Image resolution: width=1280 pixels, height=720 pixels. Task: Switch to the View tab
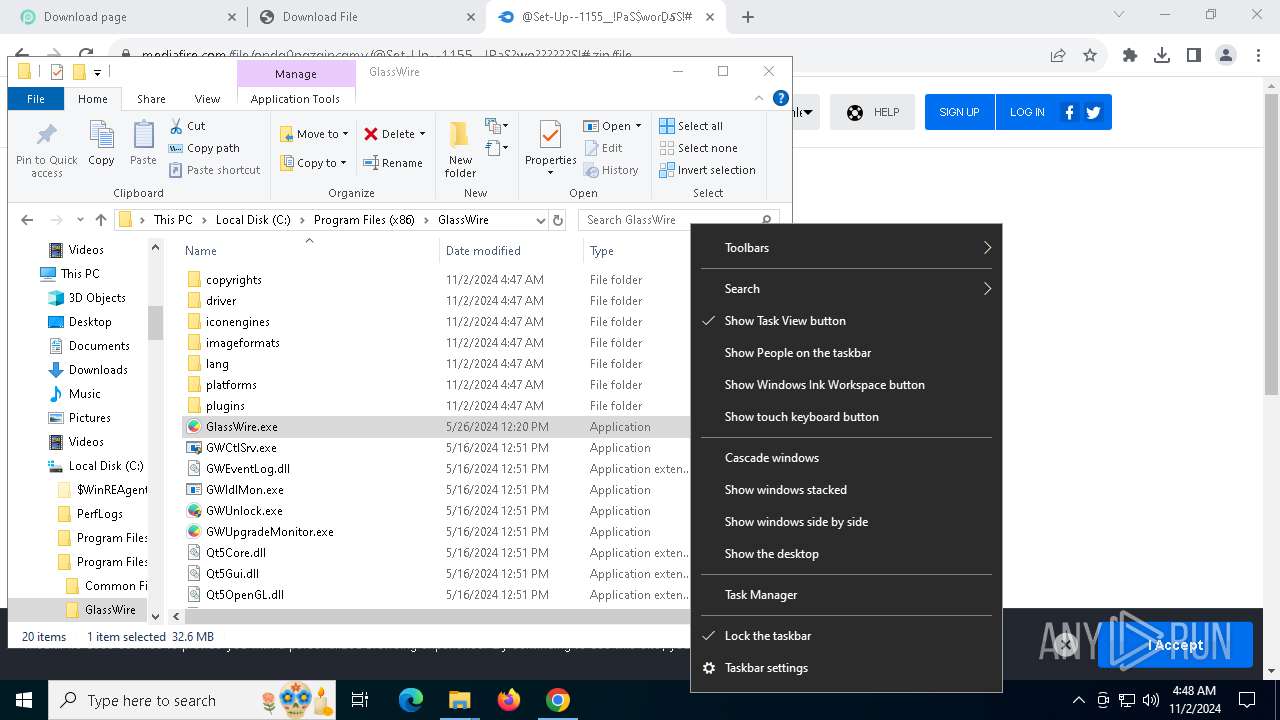click(x=207, y=99)
